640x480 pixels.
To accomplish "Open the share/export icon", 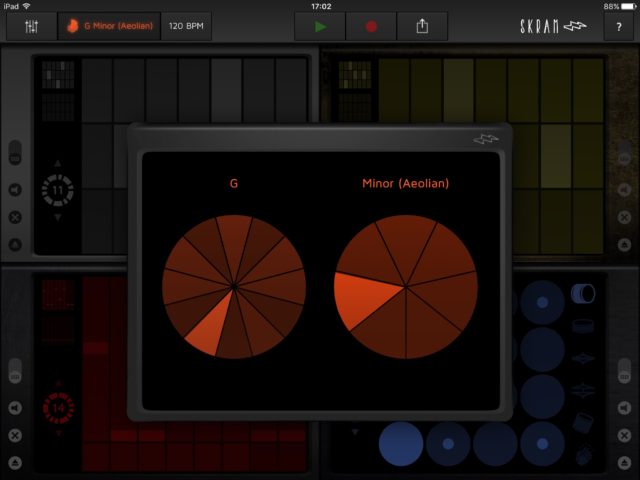I will pos(422,27).
